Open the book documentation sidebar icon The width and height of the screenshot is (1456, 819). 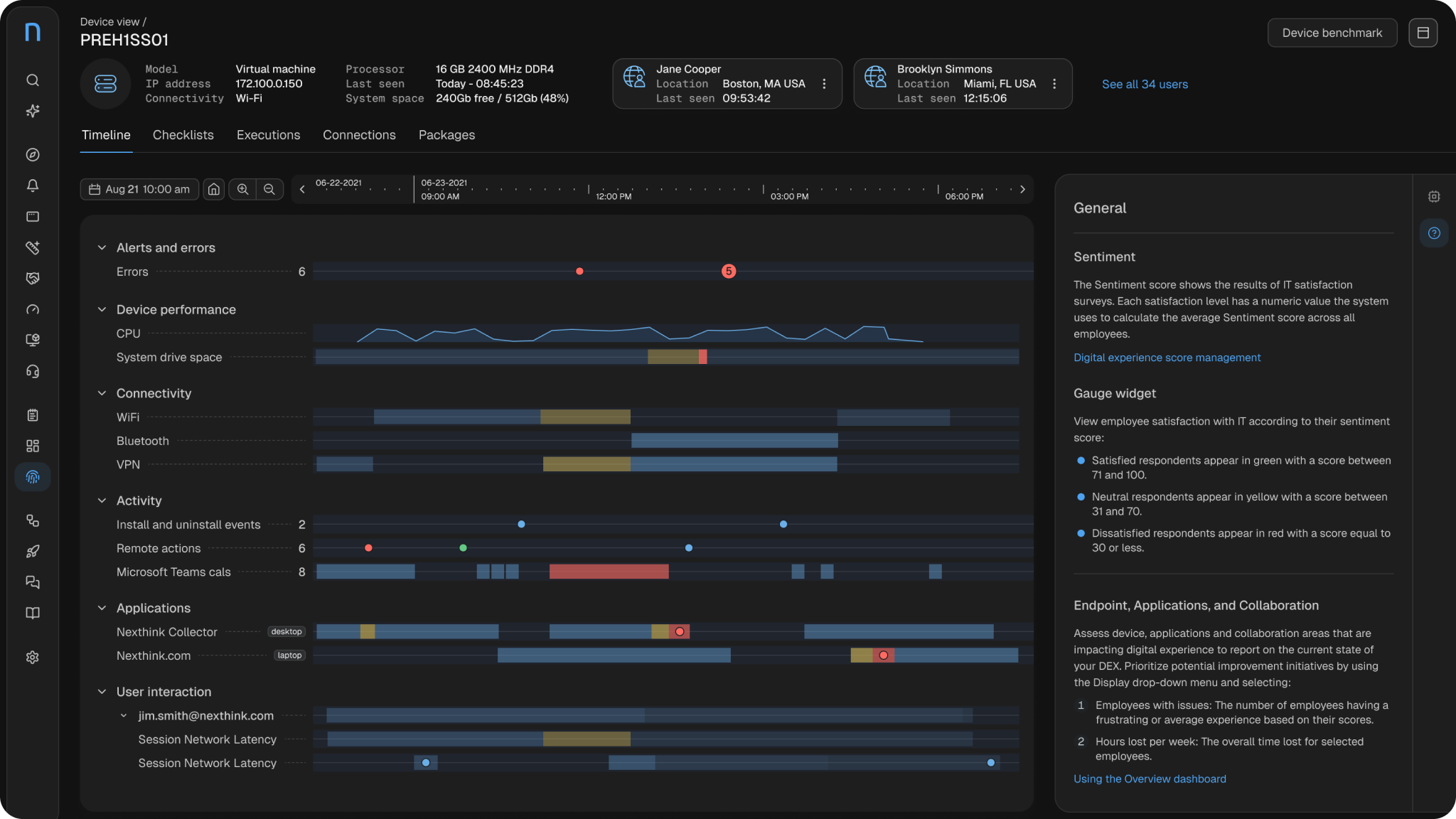(33, 613)
